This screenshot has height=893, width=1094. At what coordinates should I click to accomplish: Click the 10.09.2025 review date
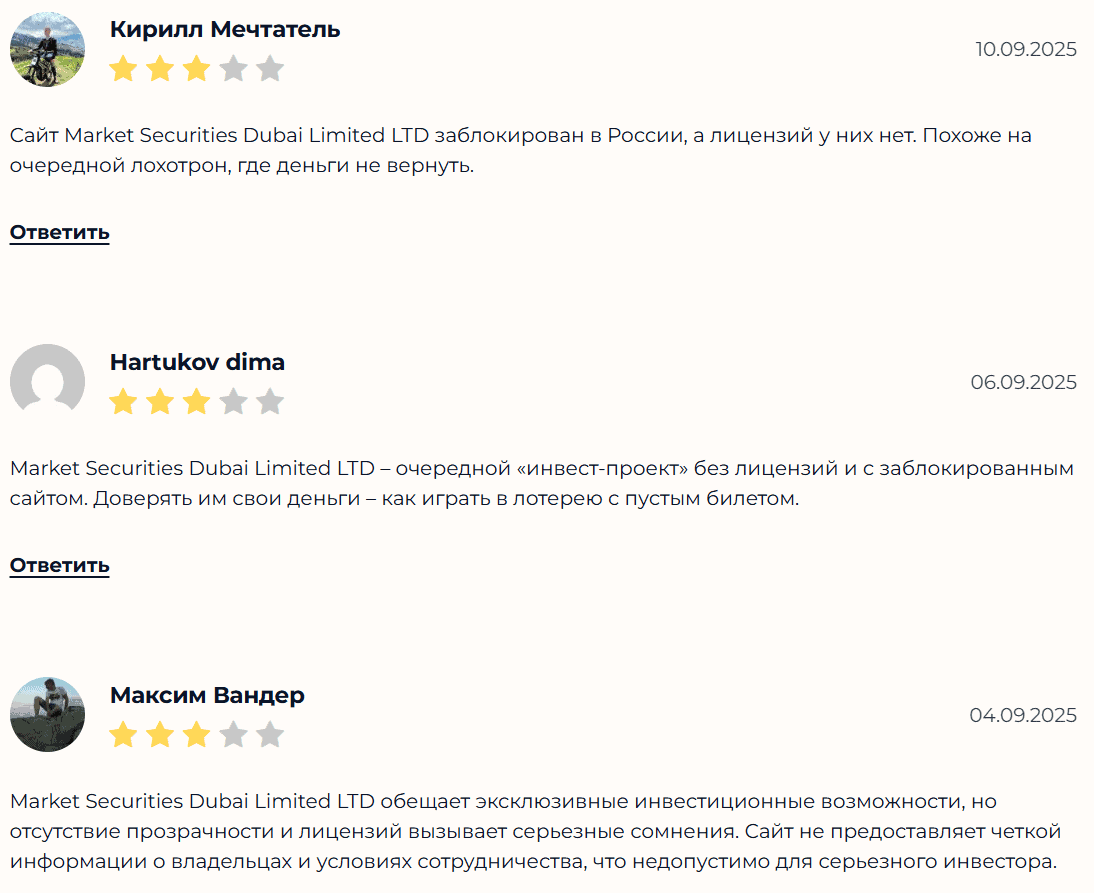tap(1026, 49)
